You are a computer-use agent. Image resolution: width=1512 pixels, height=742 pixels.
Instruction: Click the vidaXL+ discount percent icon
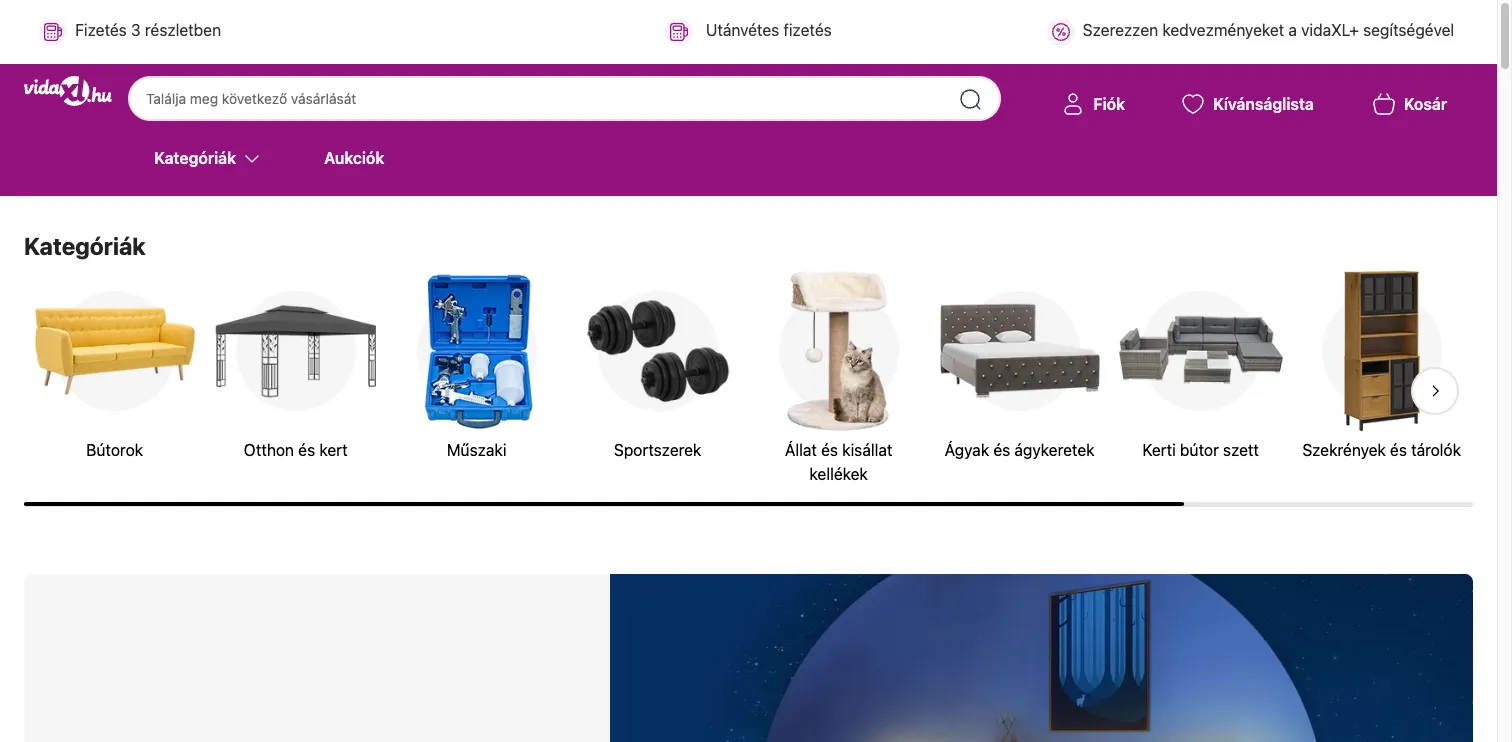tap(1060, 31)
